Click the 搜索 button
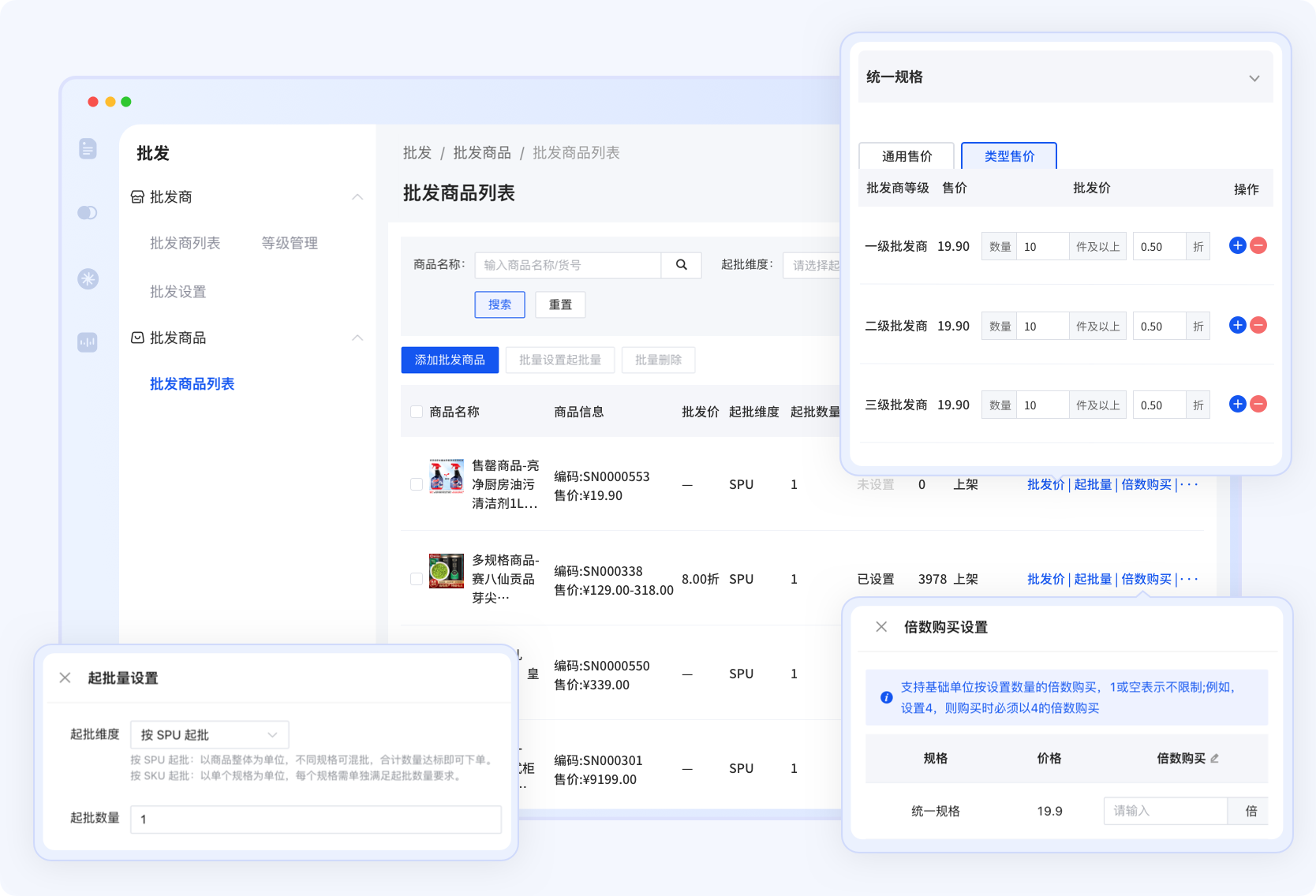Screen dimensions: 1316x896 (499, 304)
